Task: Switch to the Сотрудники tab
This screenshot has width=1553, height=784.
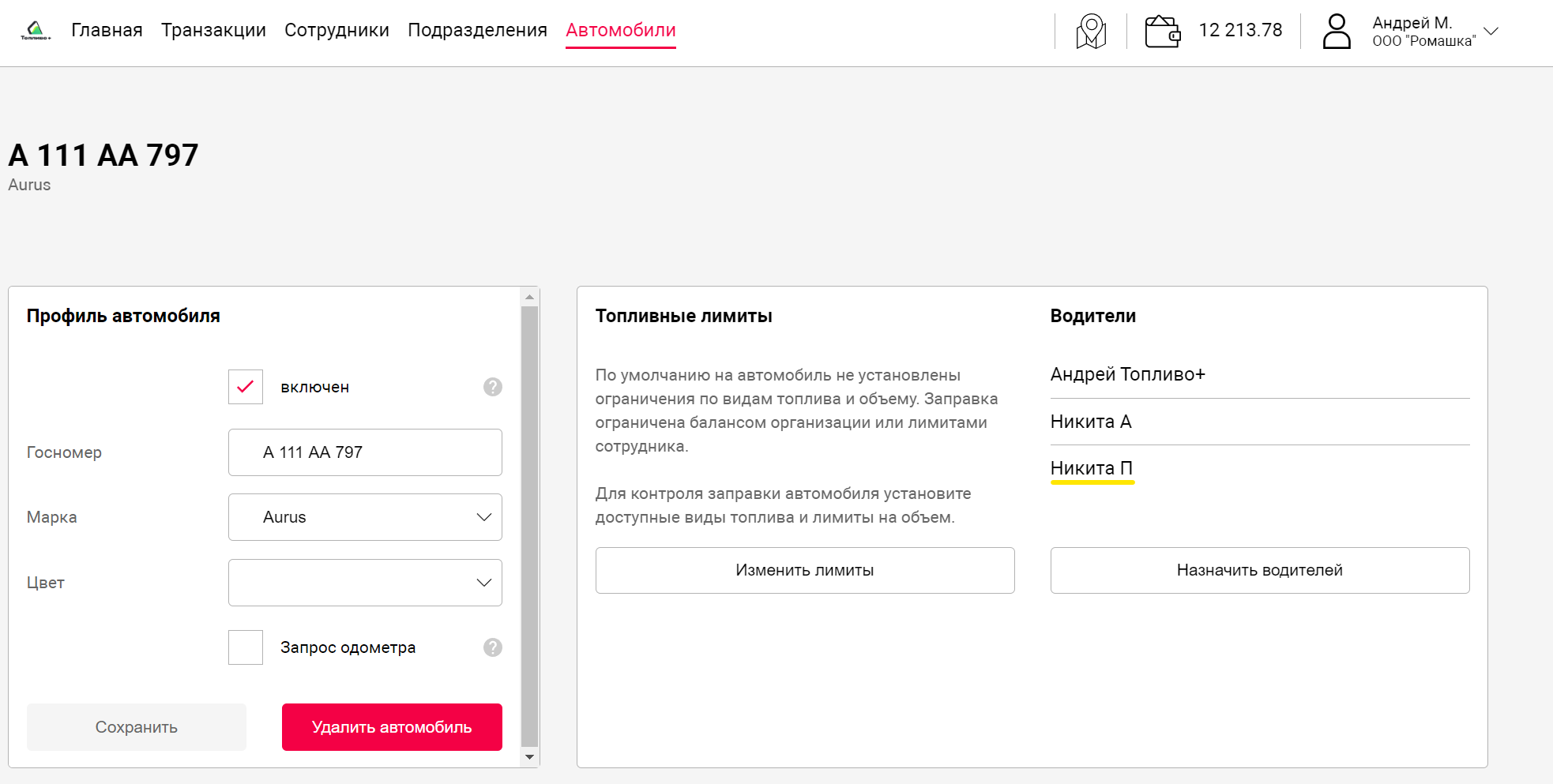Action: pyautogui.click(x=337, y=30)
